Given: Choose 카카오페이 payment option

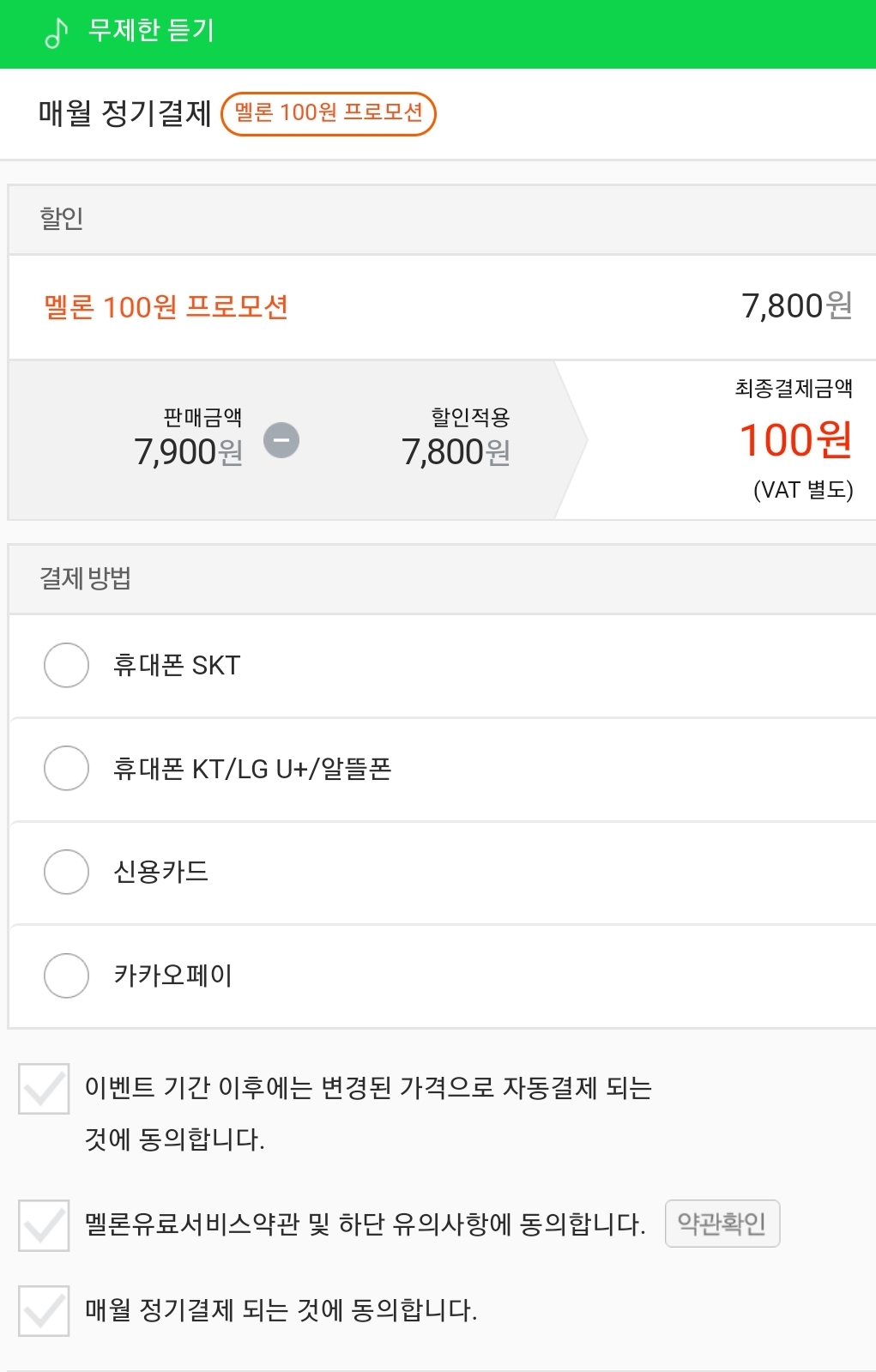Looking at the screenshot, I should click(67, 976).
